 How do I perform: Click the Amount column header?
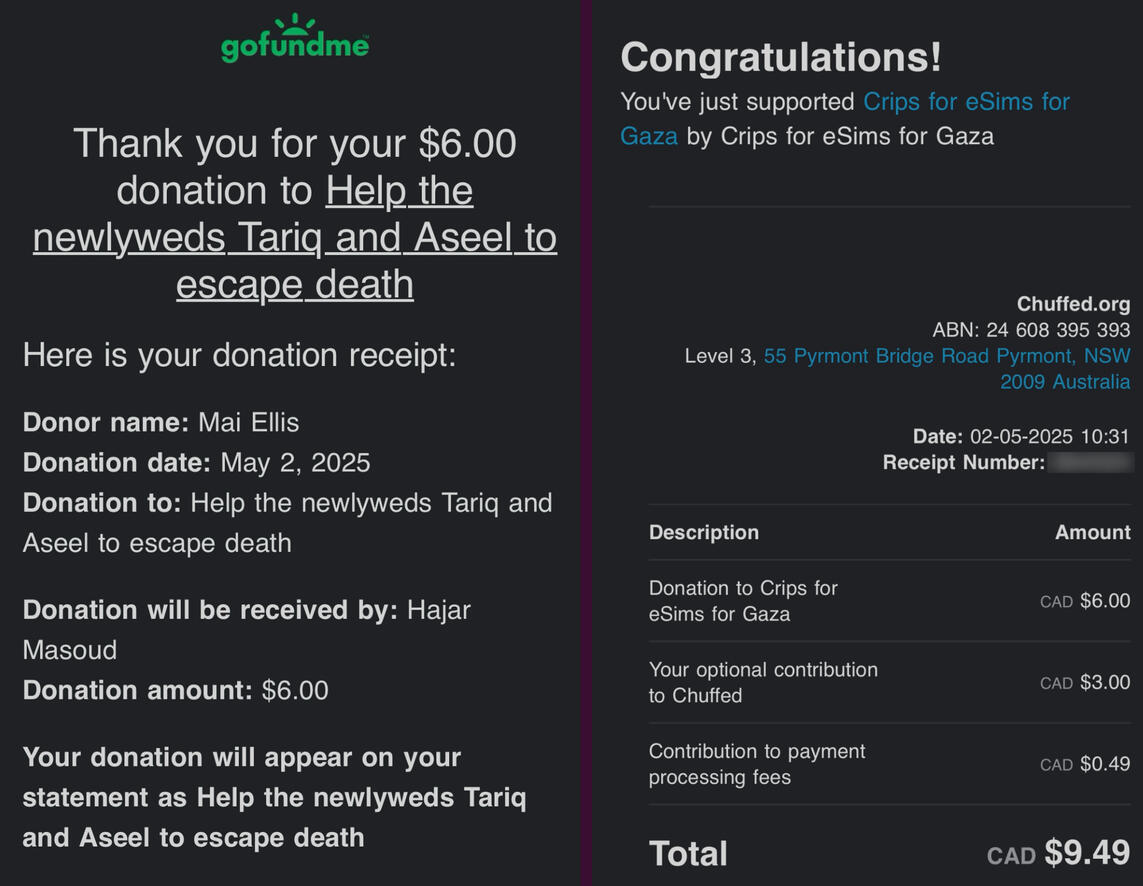1092,533
